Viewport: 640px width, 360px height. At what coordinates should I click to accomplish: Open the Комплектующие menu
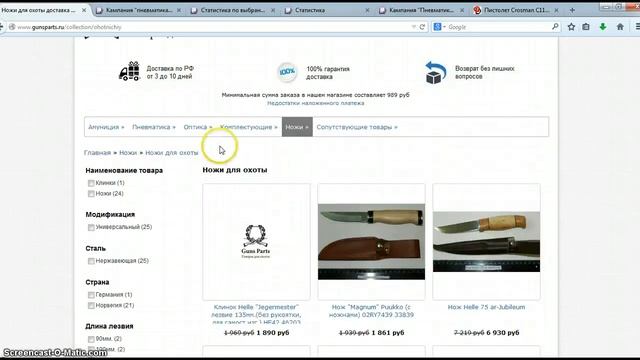pos(249,127)
